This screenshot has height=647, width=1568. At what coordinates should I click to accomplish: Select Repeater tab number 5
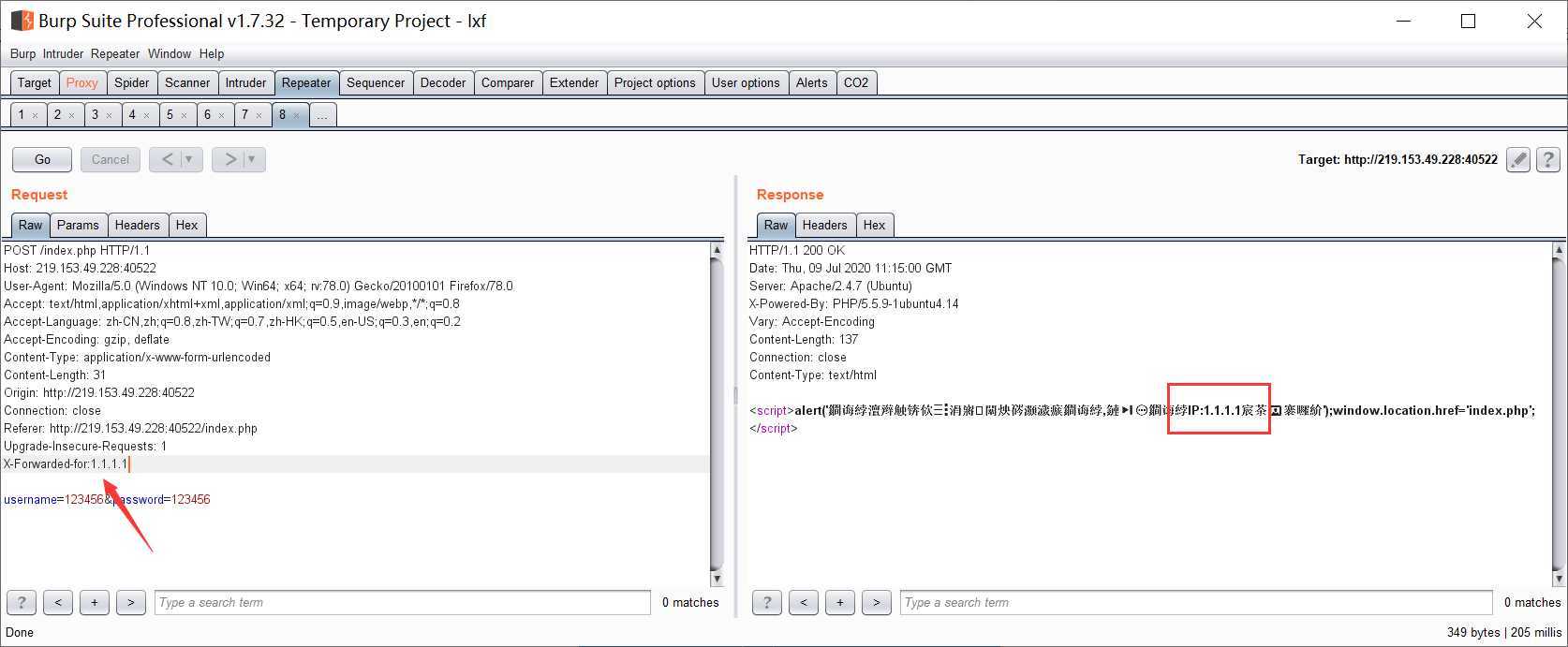point(170,114)
